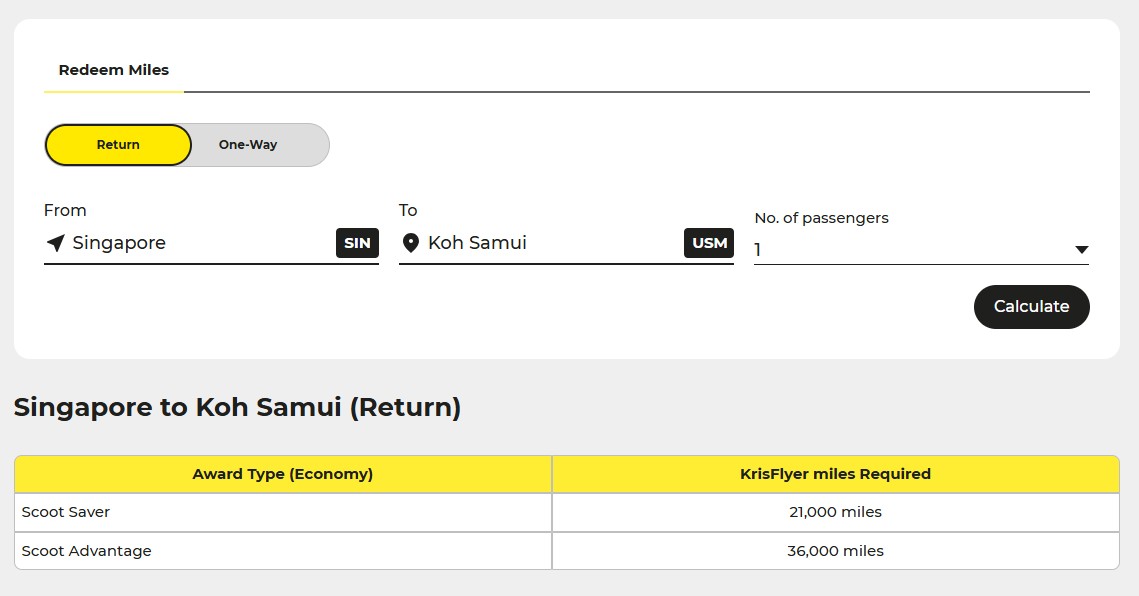Switch to One-Way trip

(x=248, y=145)
